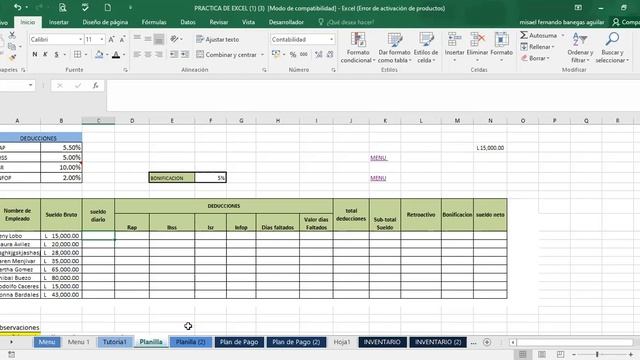Open the Fórmulas ribbon tab
The height and width of the screenshot is (360, 640).
pos(154,22)
